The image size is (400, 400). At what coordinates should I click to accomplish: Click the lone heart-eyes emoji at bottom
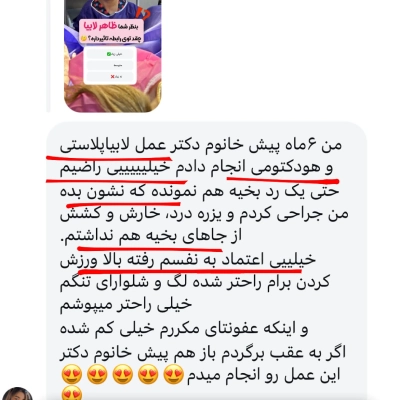pyautogui.click(x=72, y=394)
